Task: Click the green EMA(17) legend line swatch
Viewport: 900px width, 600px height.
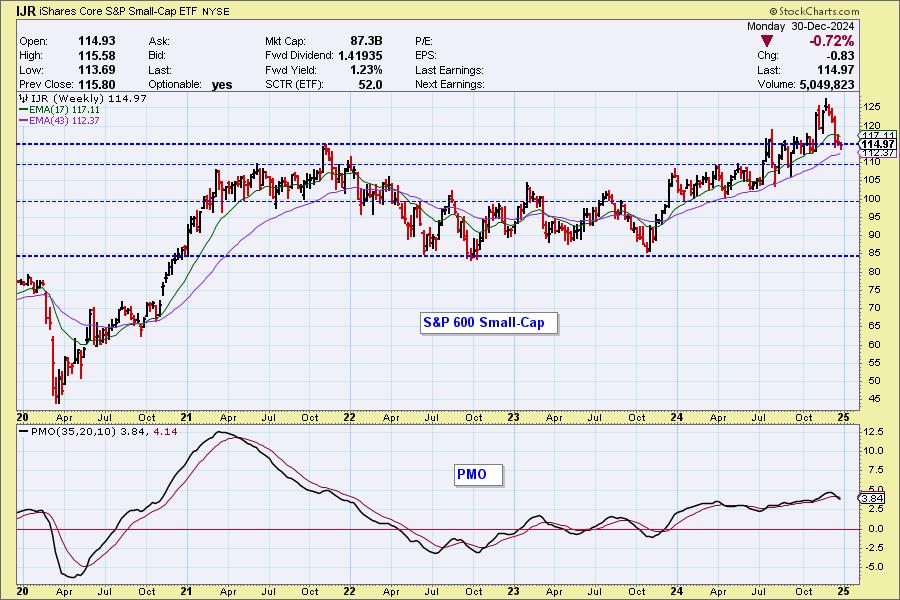Action: [x=24, y=110]
